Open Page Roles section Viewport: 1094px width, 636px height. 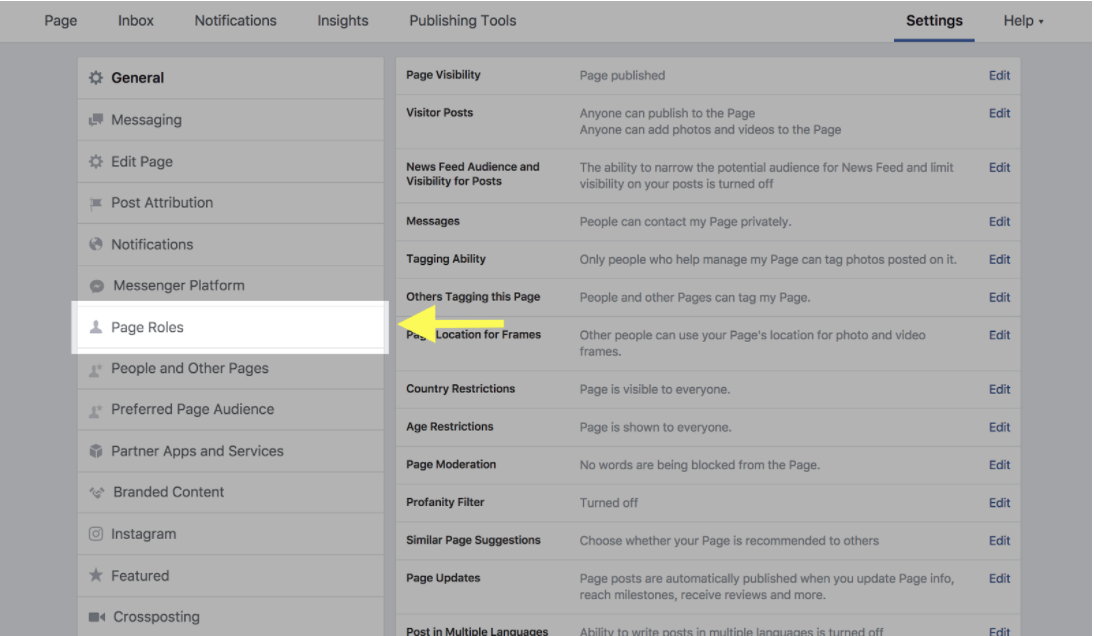(231, 327)
